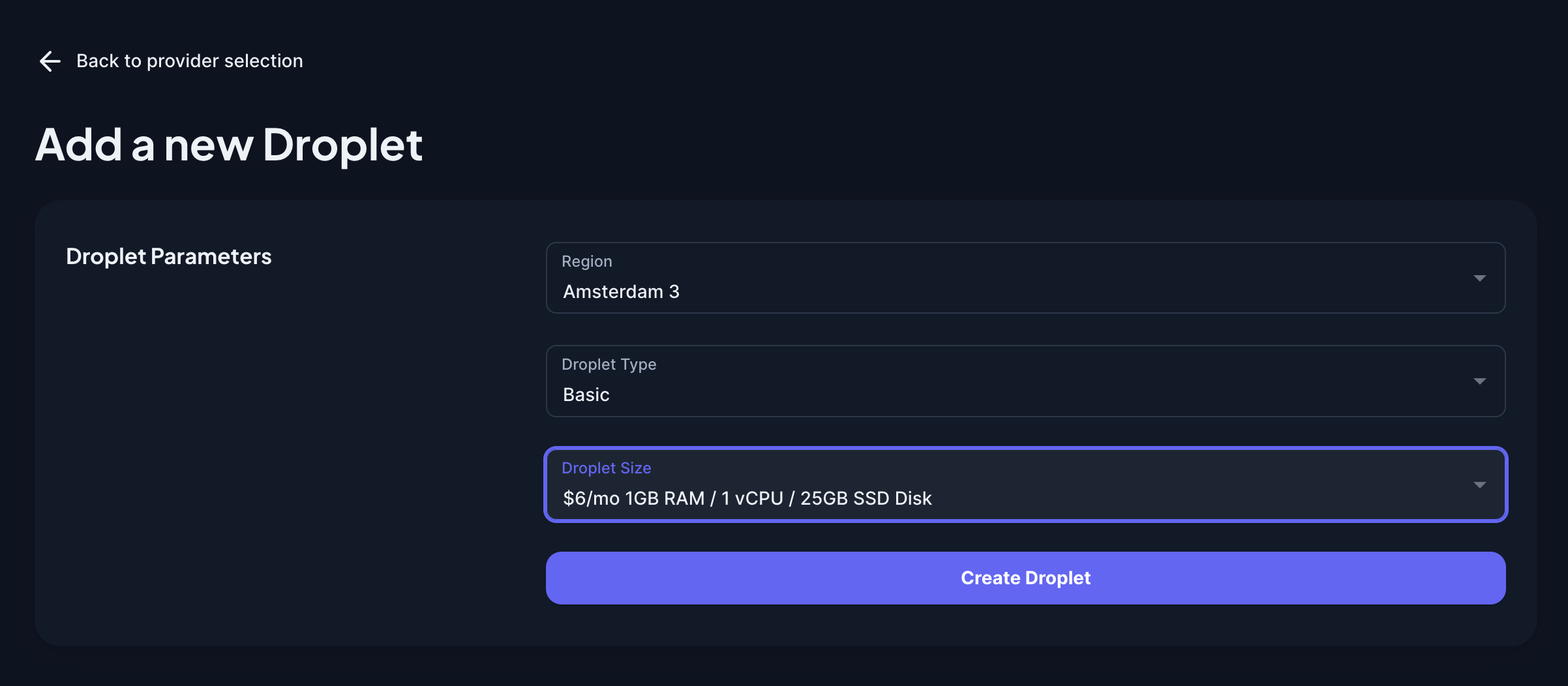This screenshot has height=686, width=1568.
Task: Follow the Back to provider selection link
Action: (x=189, y=61)
